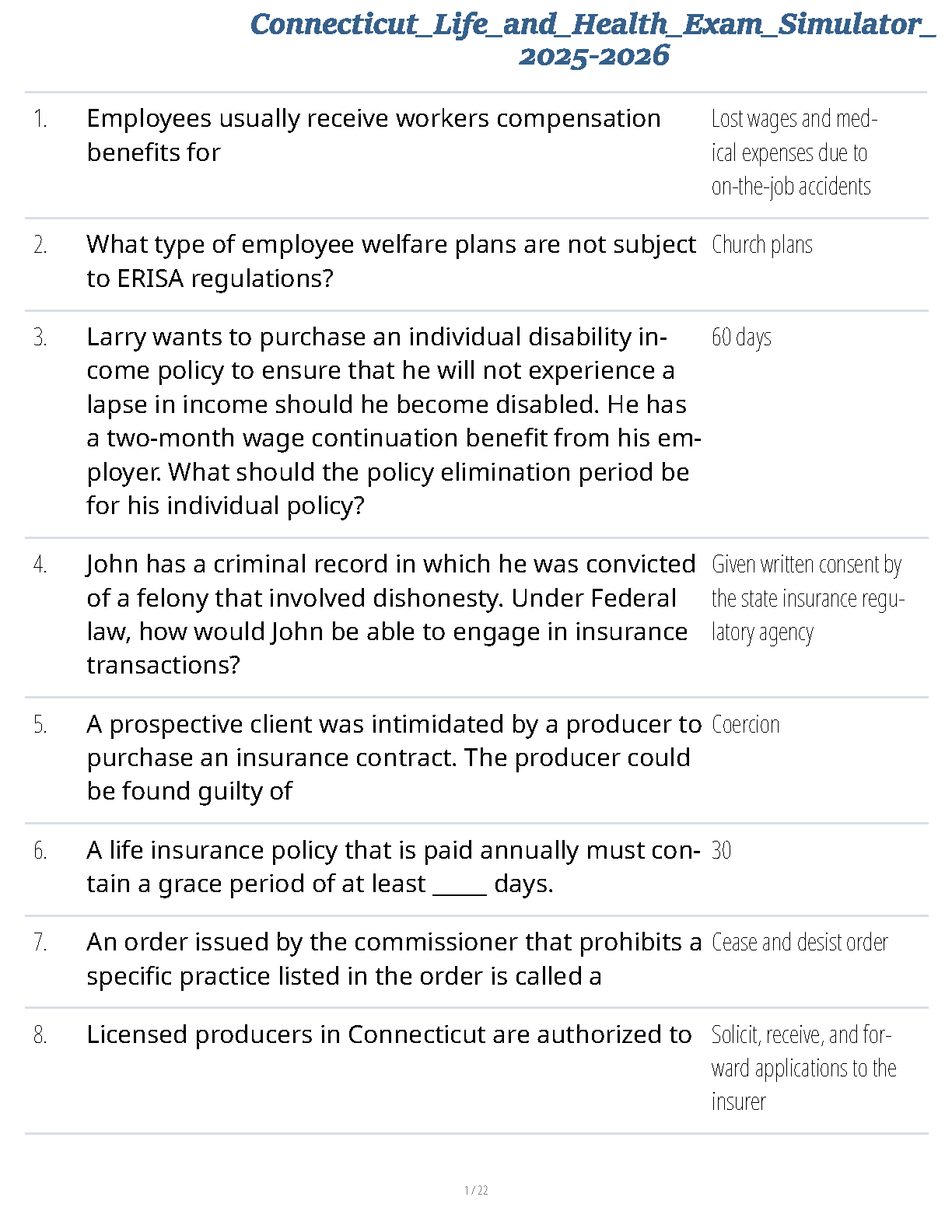The image size is (952, 1232).
Task: Select the 'Solicit, receive, and forward applications' answer
Action: point(803,1069)
